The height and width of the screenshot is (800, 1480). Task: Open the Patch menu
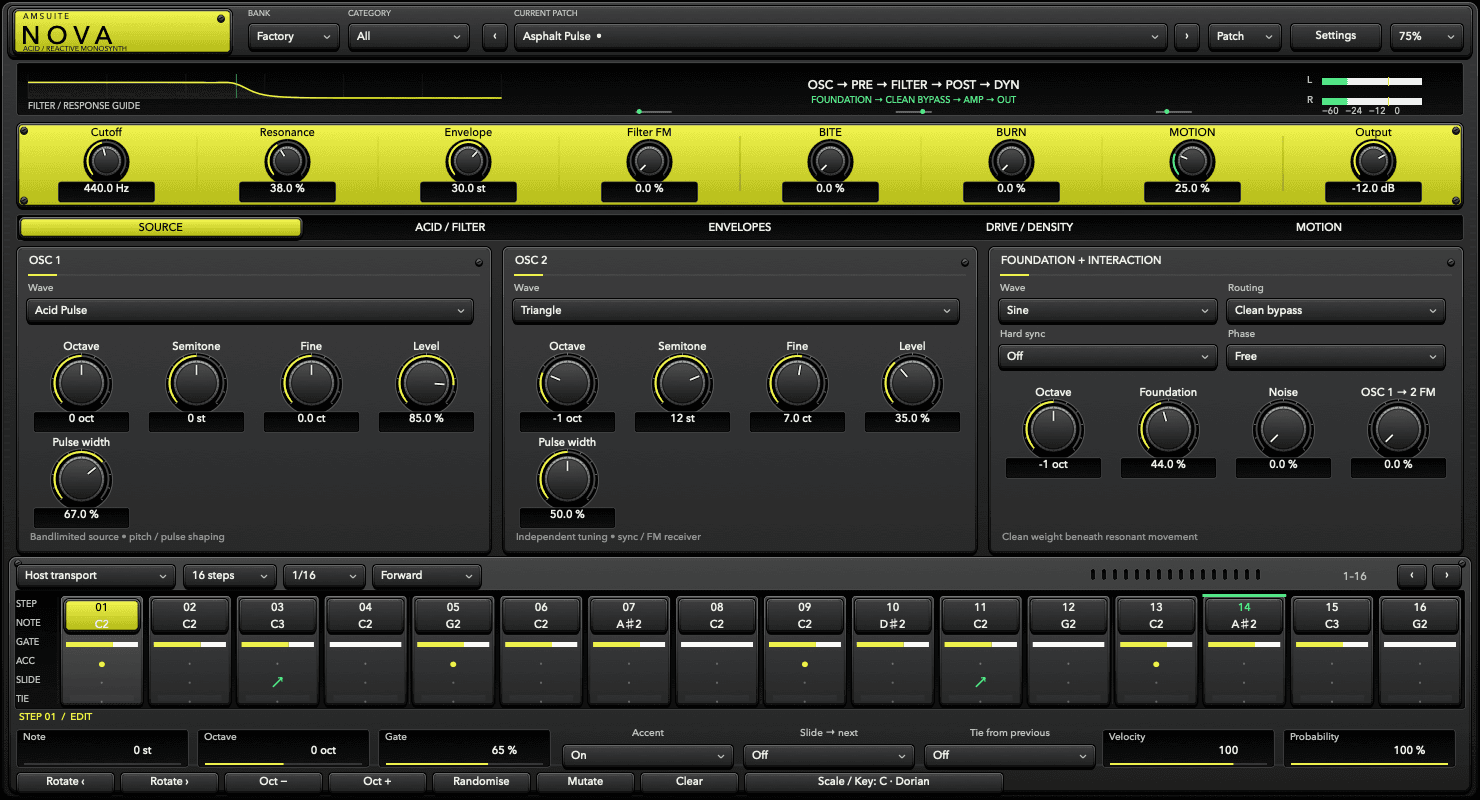(x=1244, y=36)
